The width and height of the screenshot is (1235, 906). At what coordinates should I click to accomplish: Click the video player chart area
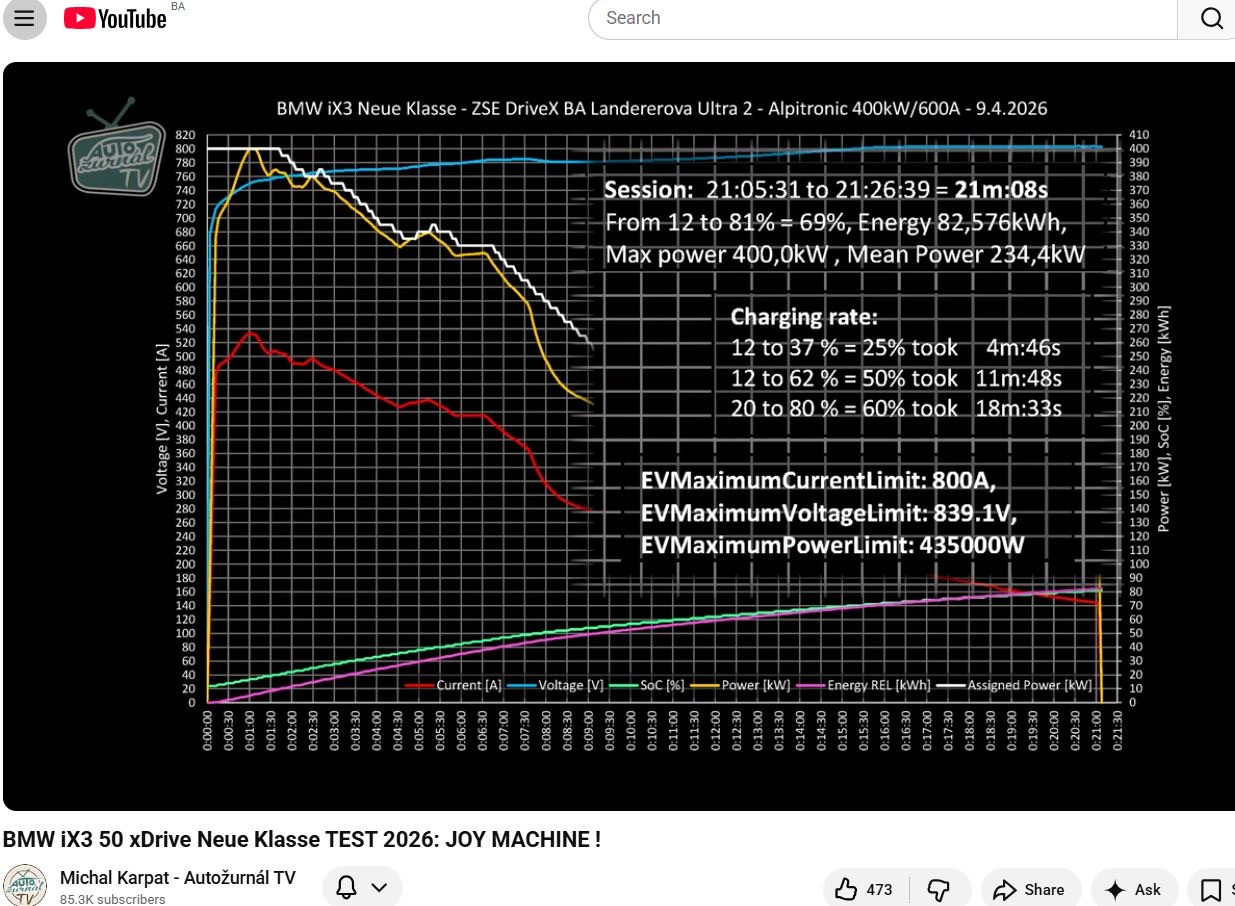point(619,436)
